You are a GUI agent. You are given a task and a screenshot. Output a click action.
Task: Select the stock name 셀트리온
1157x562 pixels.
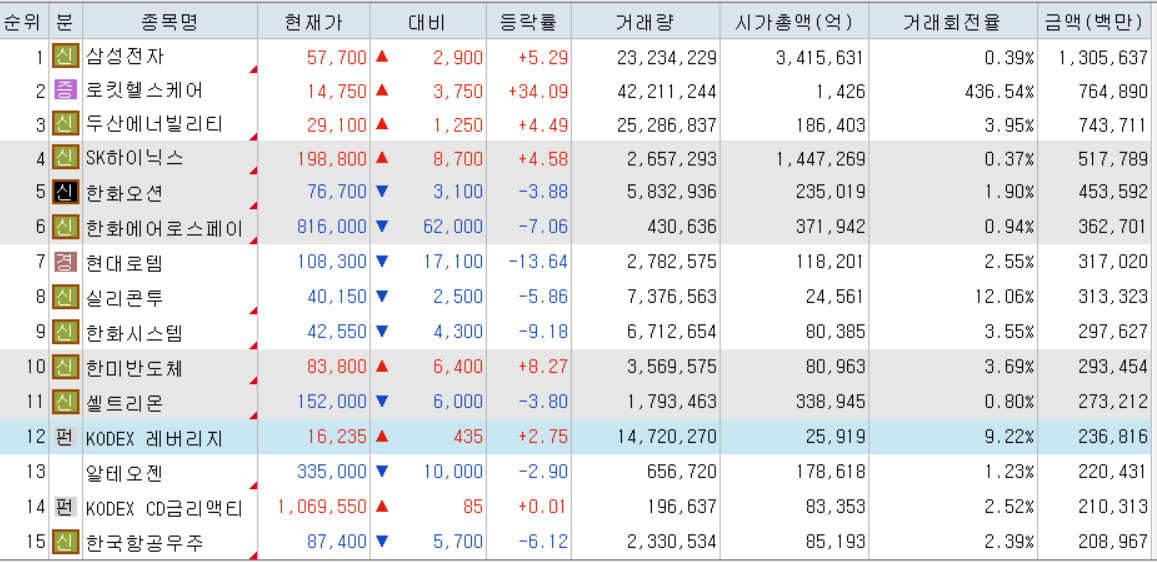click(x=124, y=402)
